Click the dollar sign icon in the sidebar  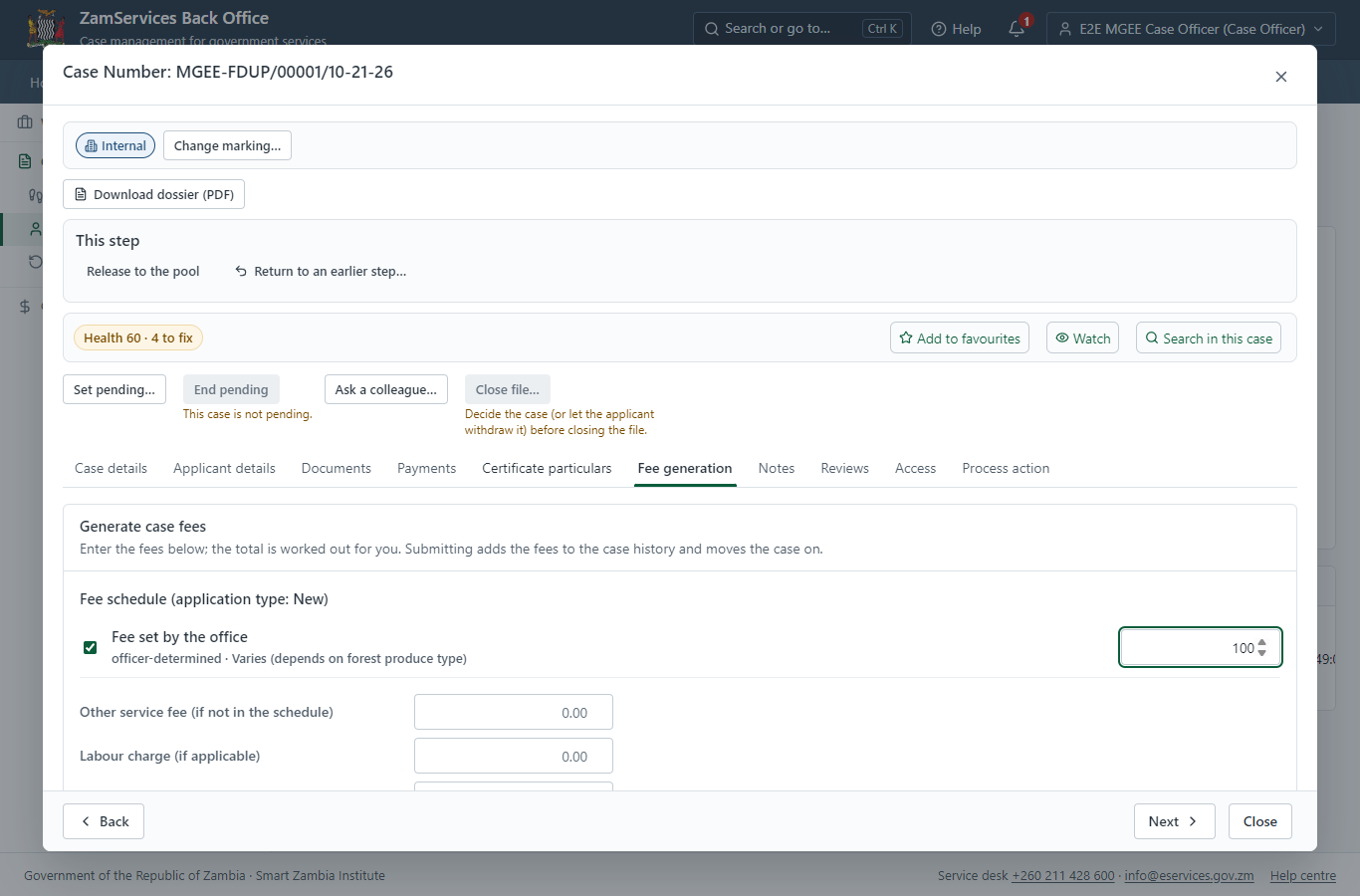pyautogui.click(x=25, y=307)
